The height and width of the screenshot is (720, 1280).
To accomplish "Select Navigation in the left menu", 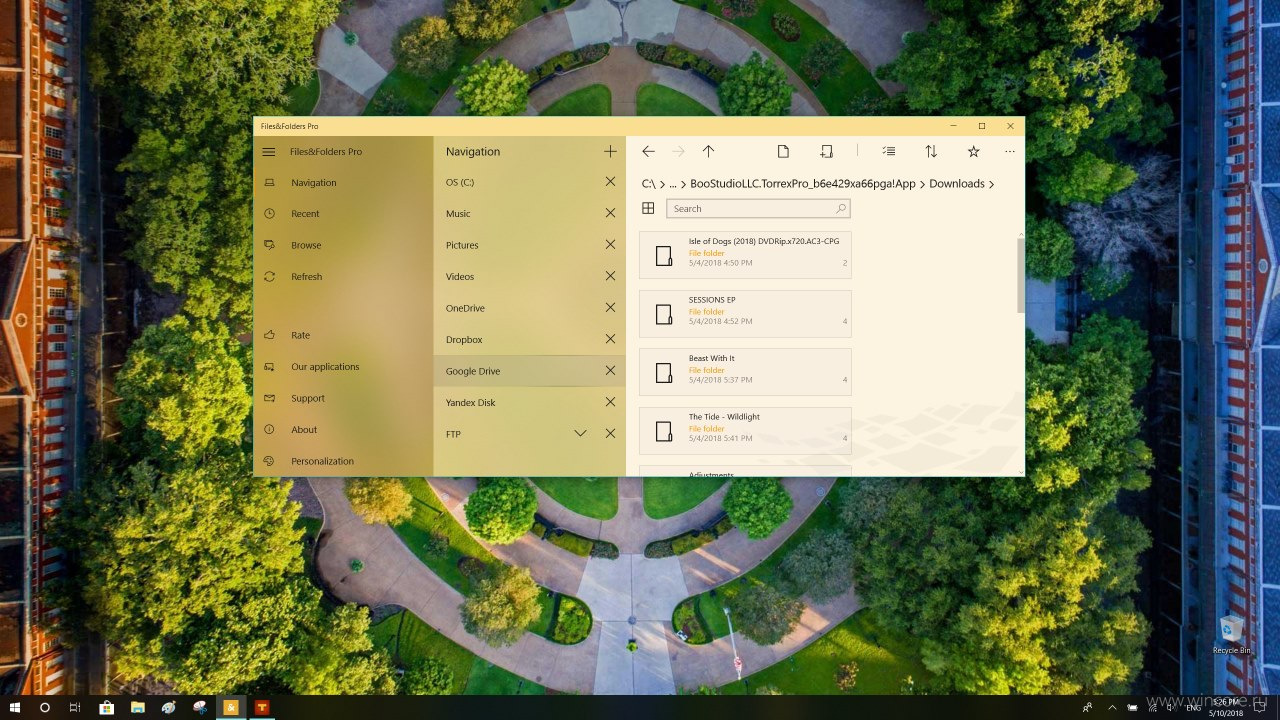I will [x=343, y=183].
